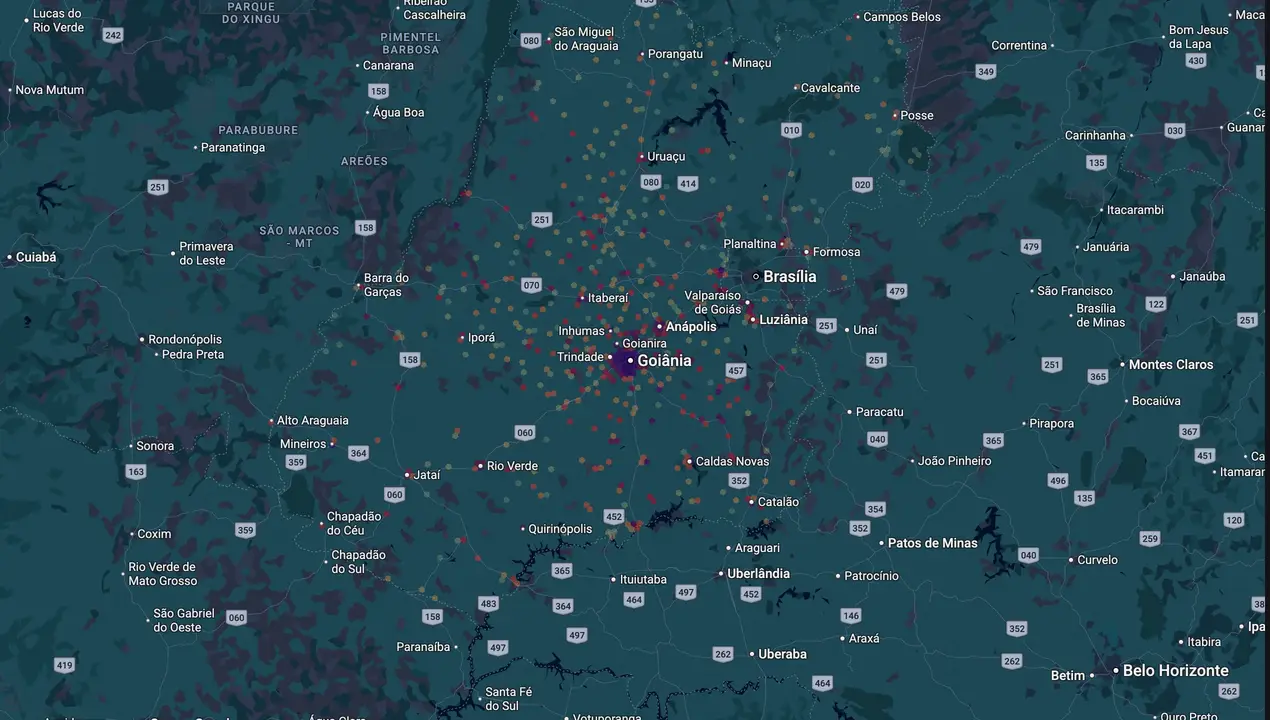This screenshot has width=1270, height=720.
Task: Click the Rondonópolis label
Action: click(185, 340)
